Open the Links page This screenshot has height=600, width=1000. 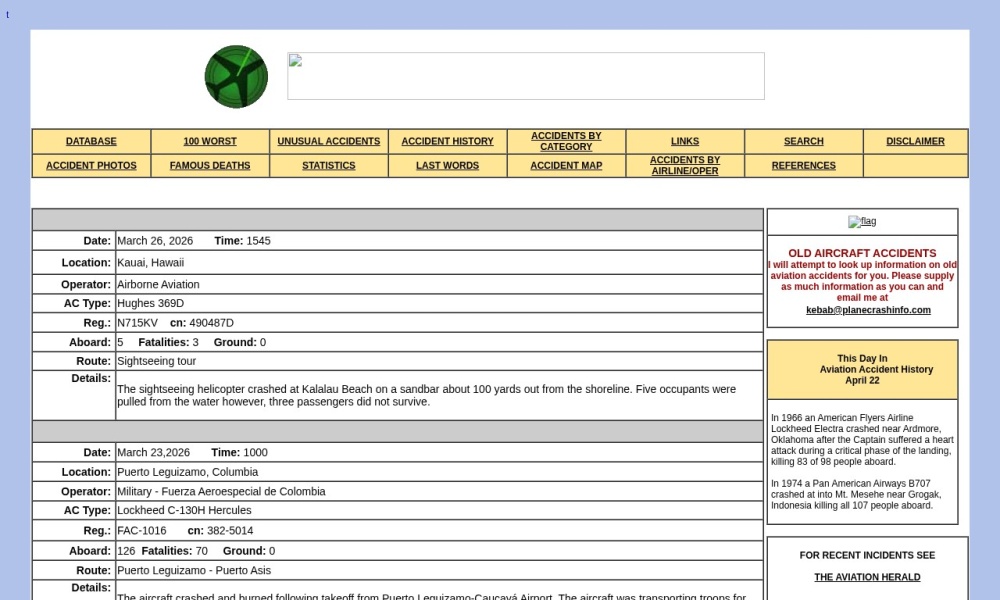[685, 142]
